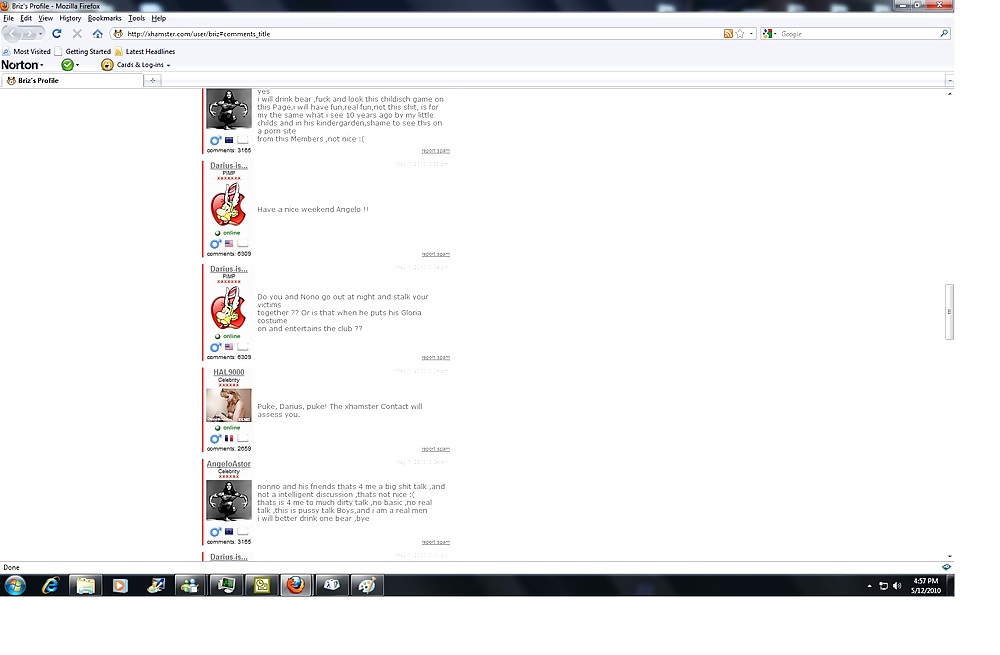Open Internet Explorer from the taskbar
This screenshot has height=655, width=1000.
[x=50, y=585]
